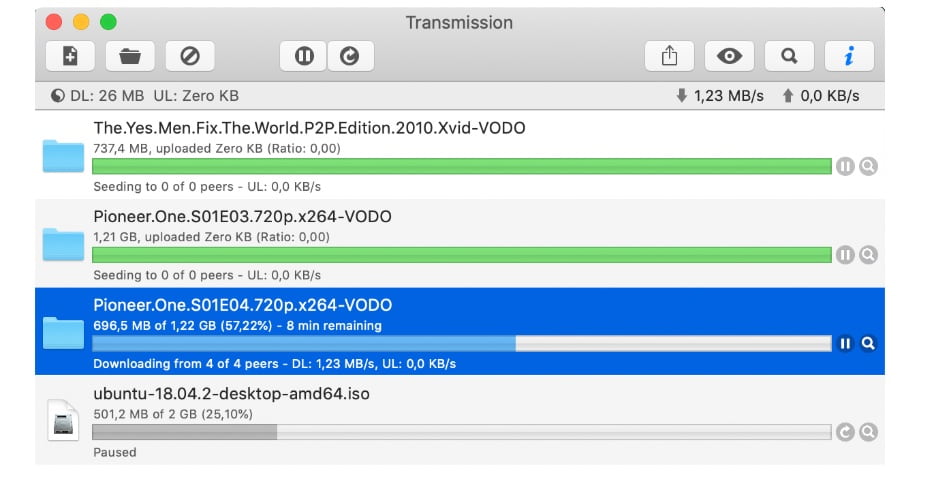925x488 pixels.
Task: Open a torrent file using folder icon
Action: (129, 56)
